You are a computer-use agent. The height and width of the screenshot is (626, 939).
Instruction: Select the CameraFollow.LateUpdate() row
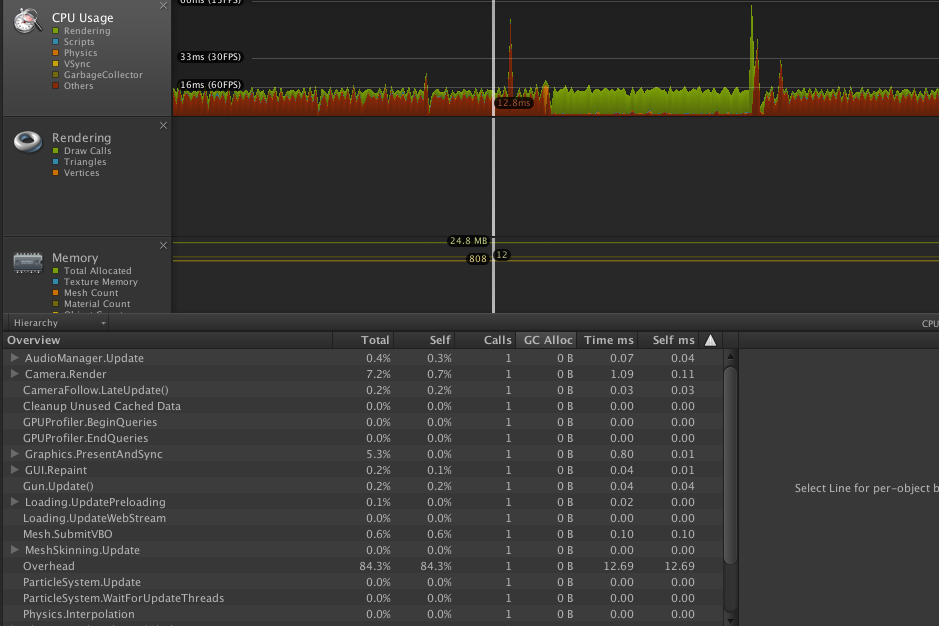(364, 390)
